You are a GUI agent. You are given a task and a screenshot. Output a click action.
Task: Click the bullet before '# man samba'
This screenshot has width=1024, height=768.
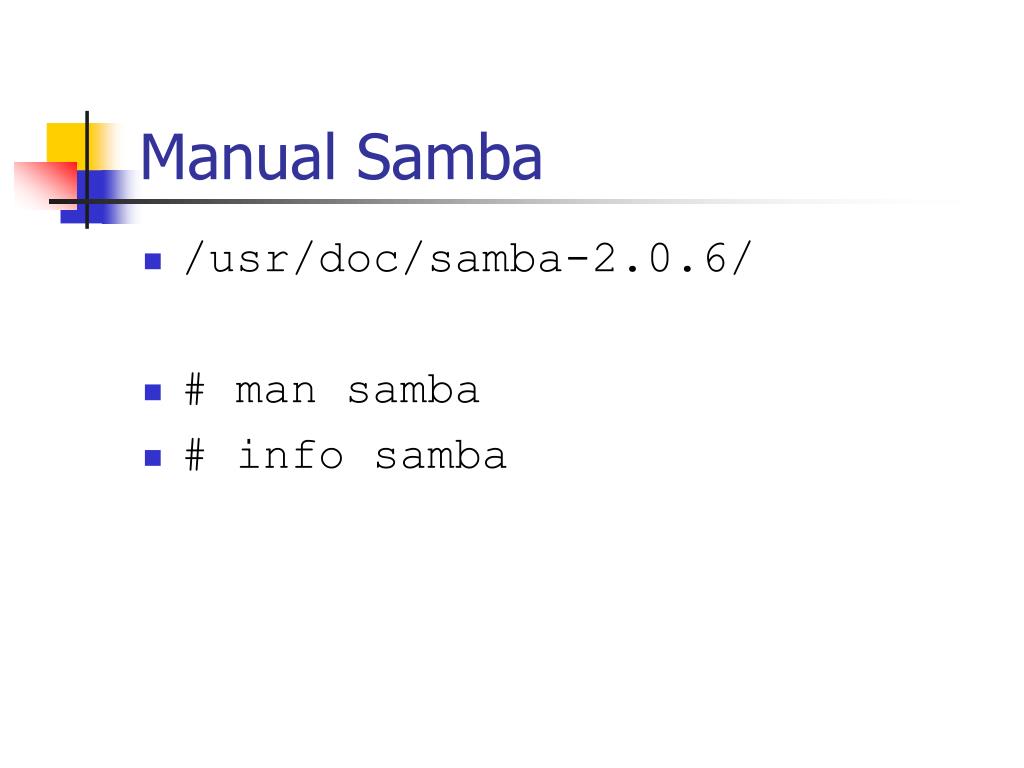point(153,392)
